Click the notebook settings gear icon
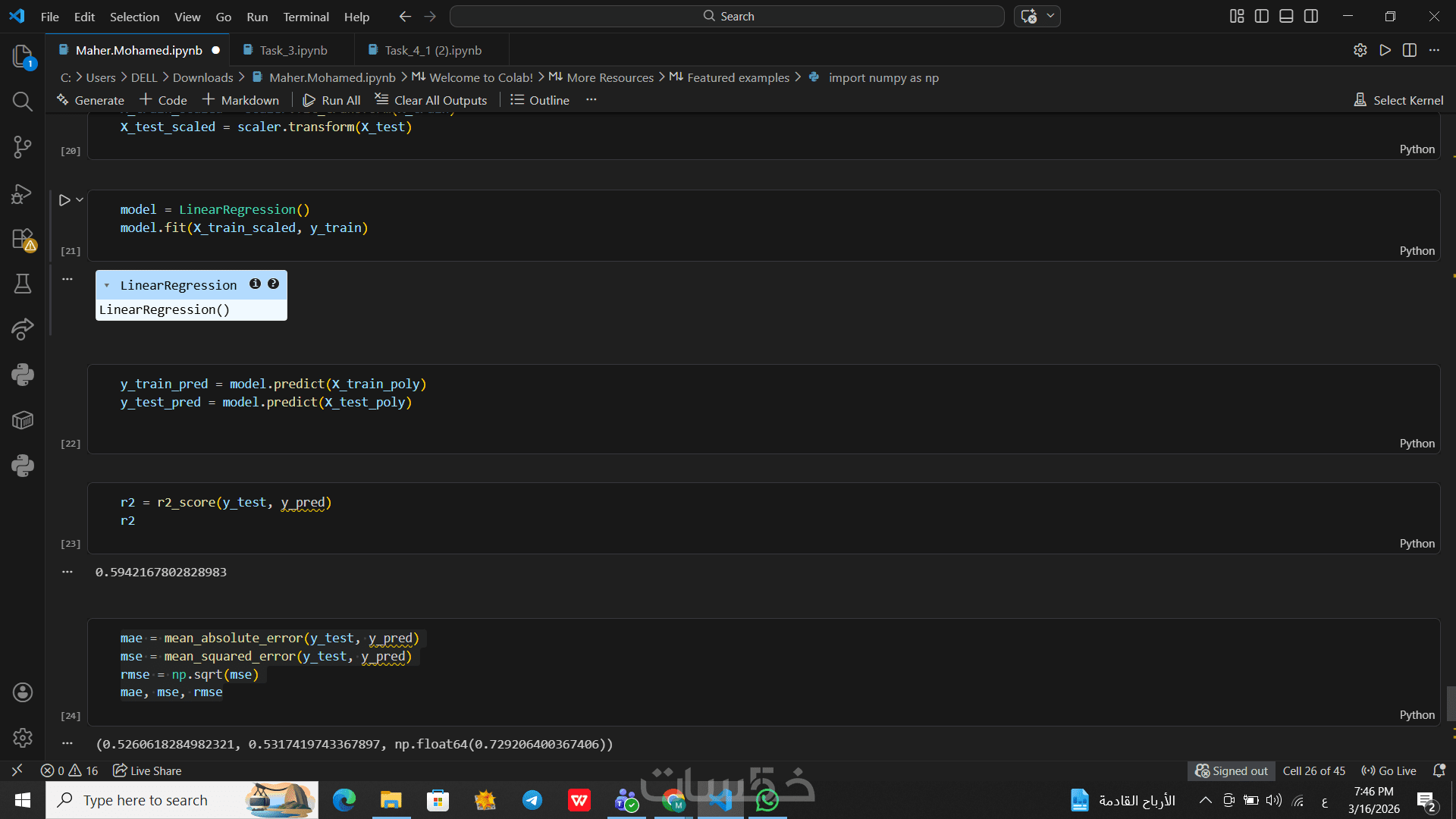This screenshot has height=819, width=1456. (1360, 50)
